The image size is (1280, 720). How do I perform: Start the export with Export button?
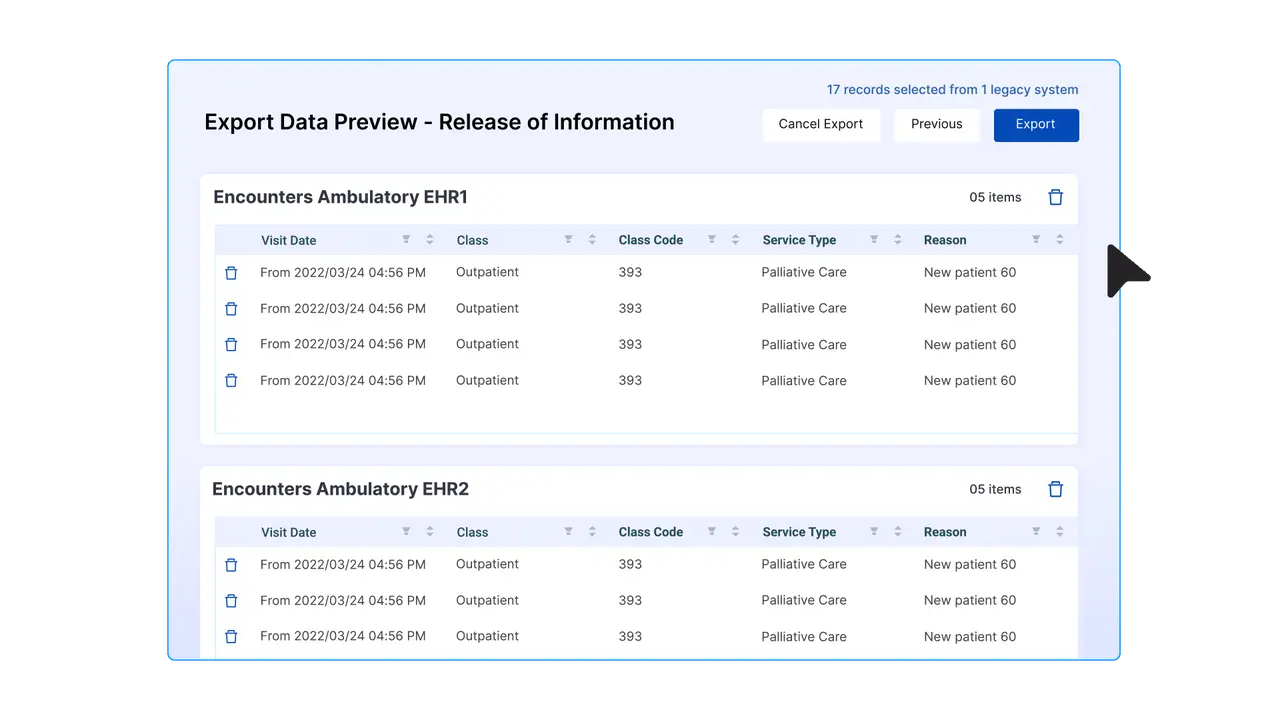(x=1036, y=125)
